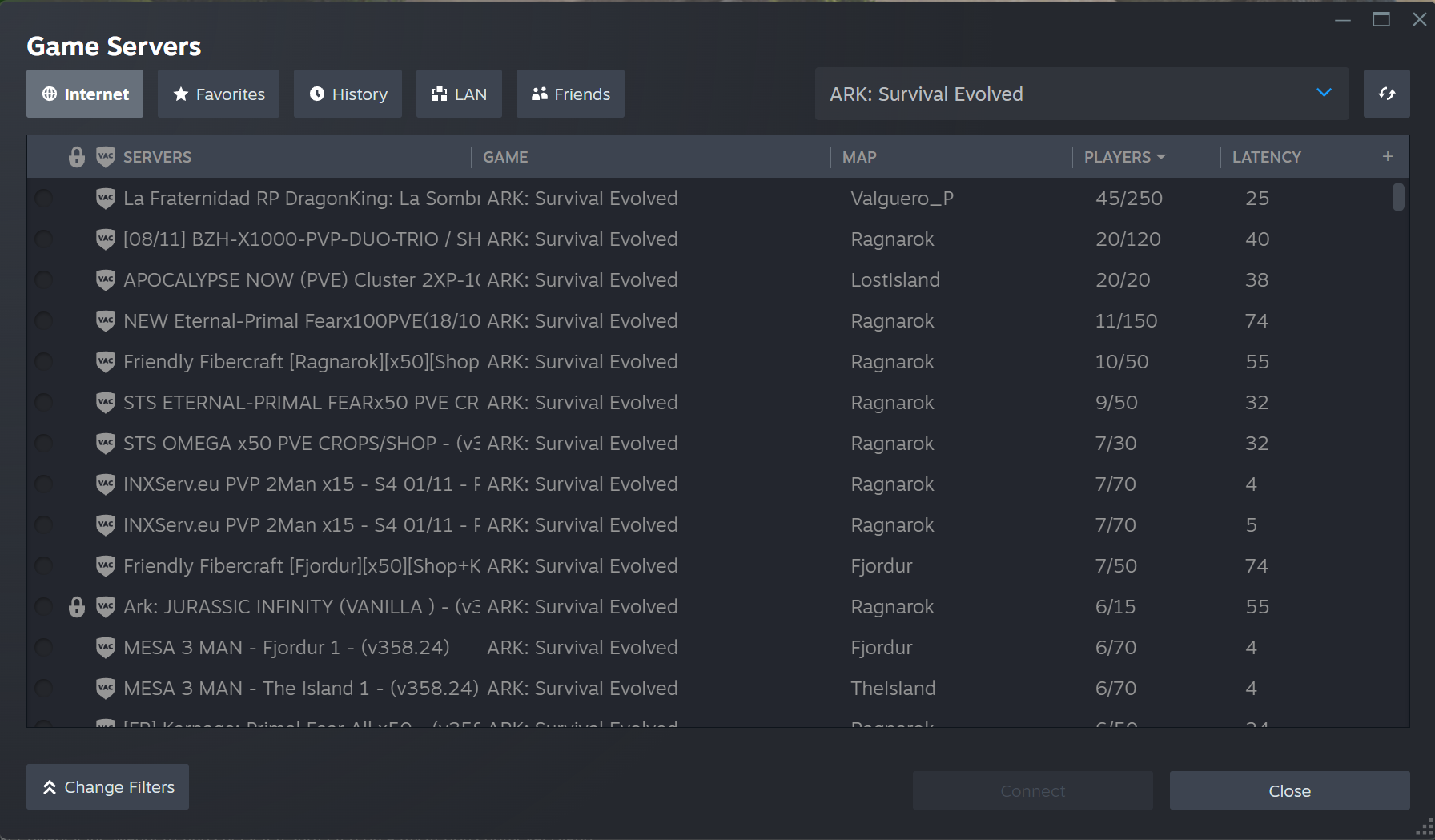The height and width of the screenshot is (840, 1435).
Task: Select radio circle for APOCALYPSE NOW server
Action: pyautogui.click(x=44, y=279)
